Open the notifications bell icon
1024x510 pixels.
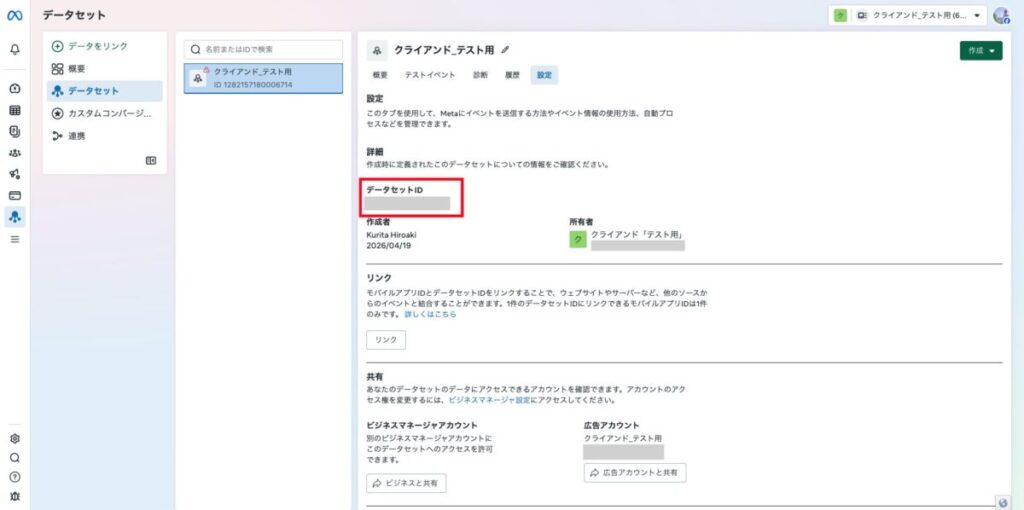tap(15, 49)
